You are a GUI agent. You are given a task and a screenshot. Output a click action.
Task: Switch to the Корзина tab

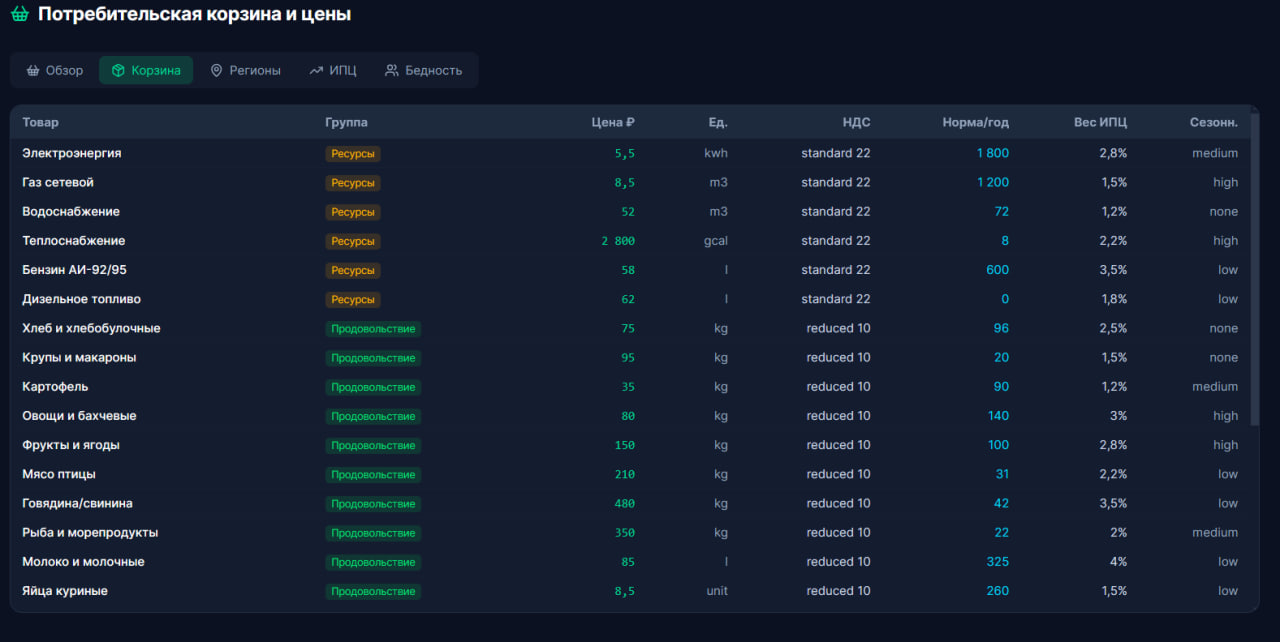point(146,71)
